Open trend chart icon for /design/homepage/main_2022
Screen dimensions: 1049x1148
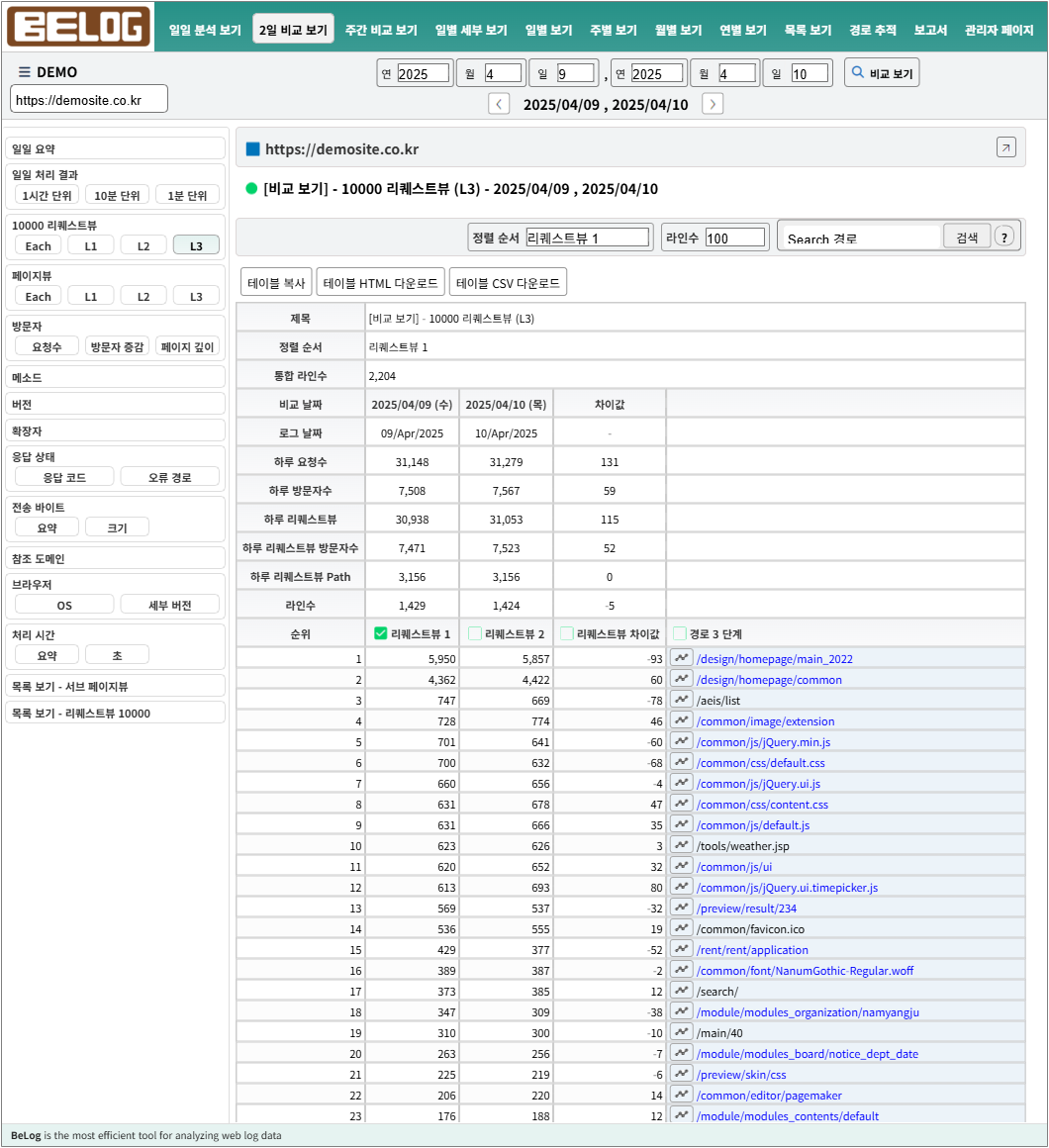(x=682, y=658)
